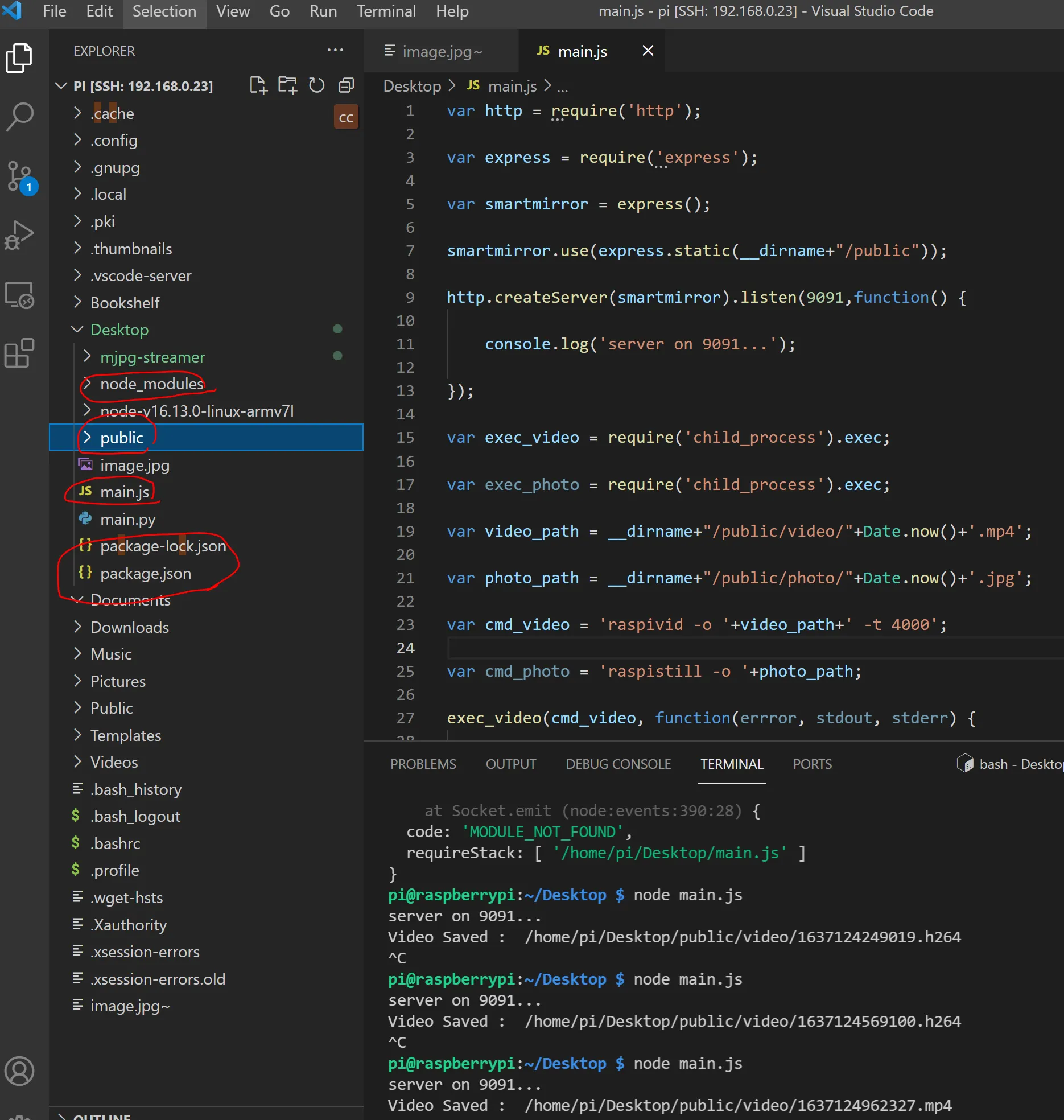Open the Remote Explorer view
1064x1120 pixels.
[20, 295]
